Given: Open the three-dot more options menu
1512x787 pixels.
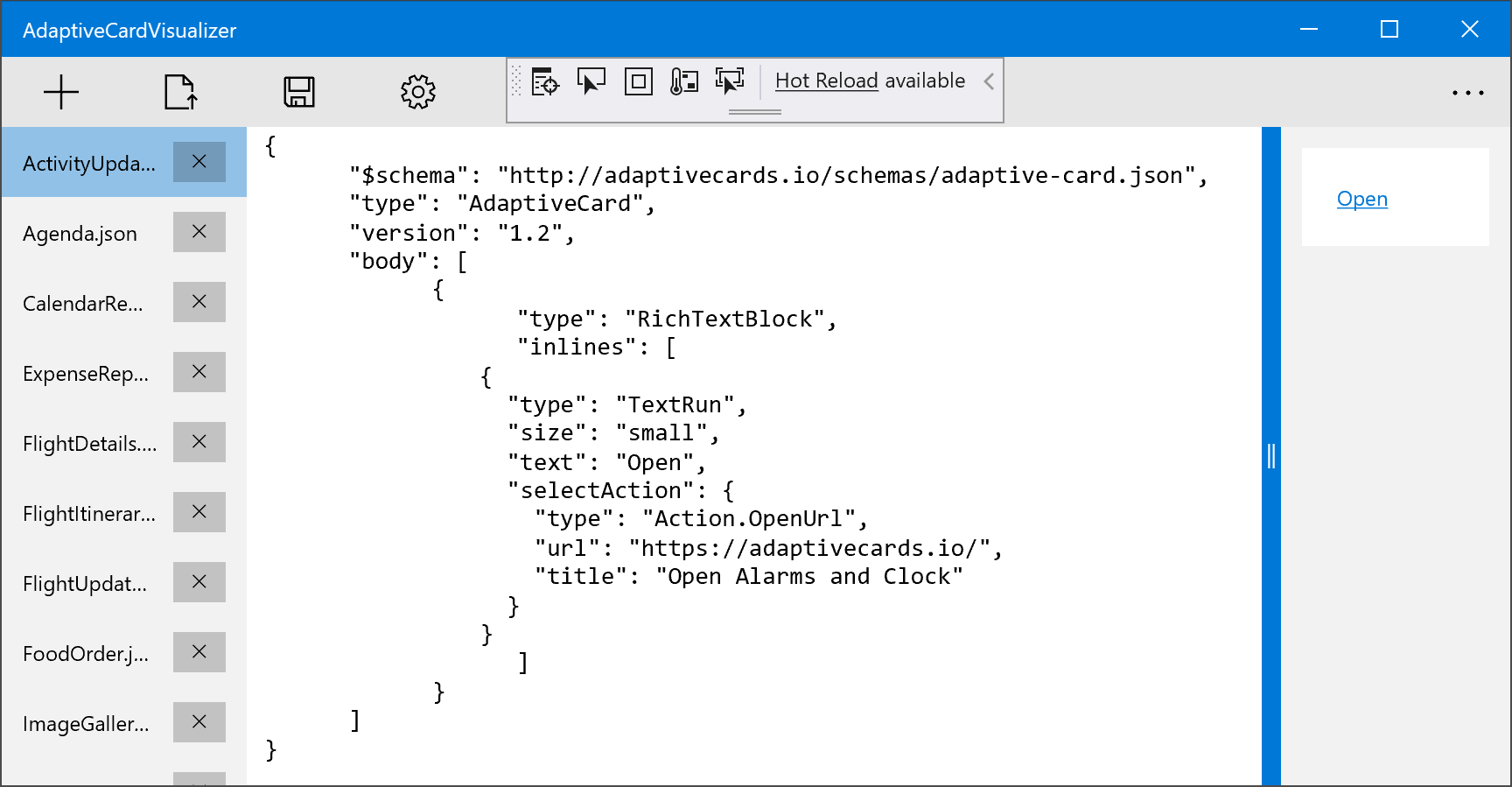Looking at the screenshot, I should (x=1467, y=92).
